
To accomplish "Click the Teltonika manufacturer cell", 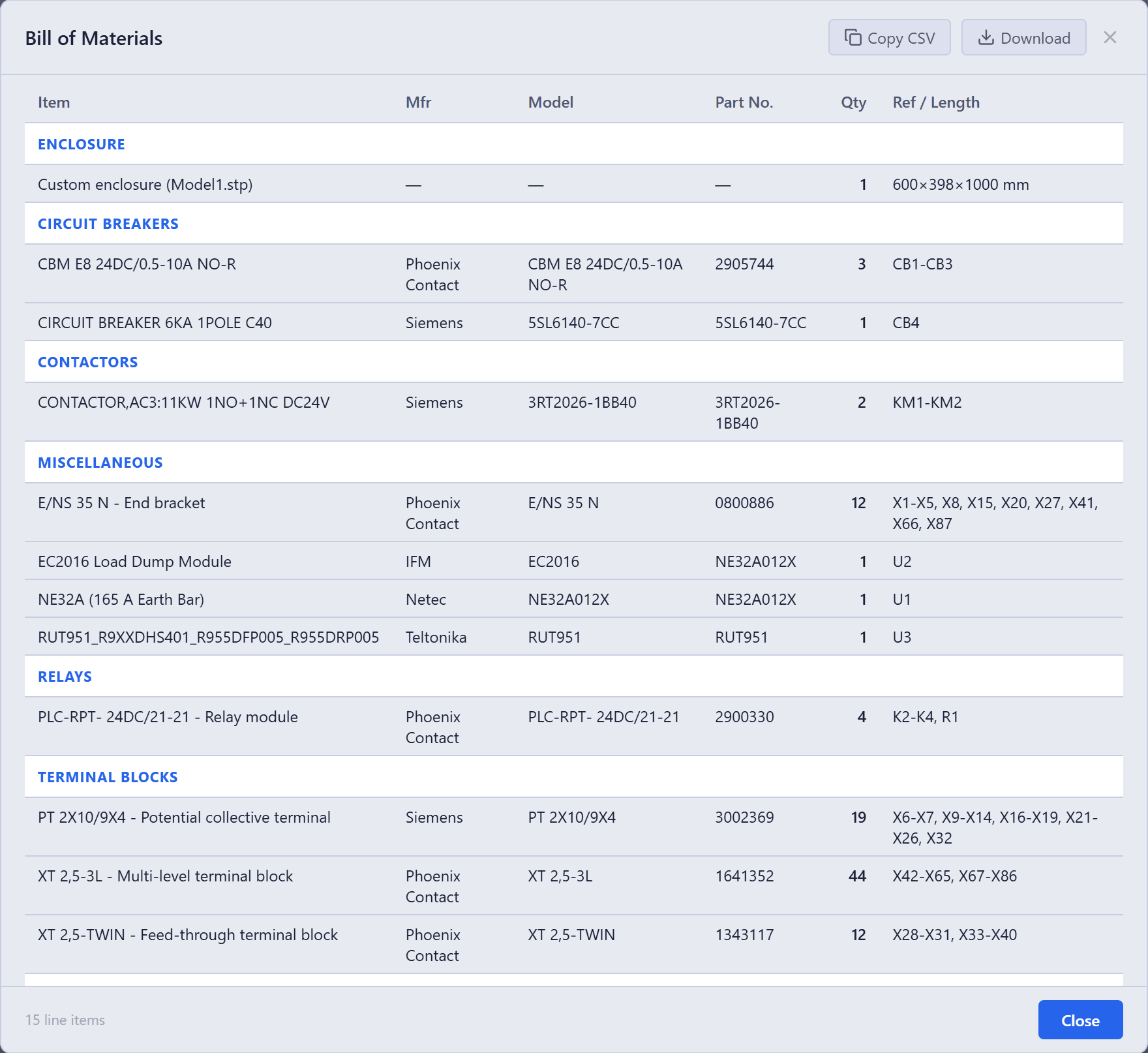I will point(436,637).
